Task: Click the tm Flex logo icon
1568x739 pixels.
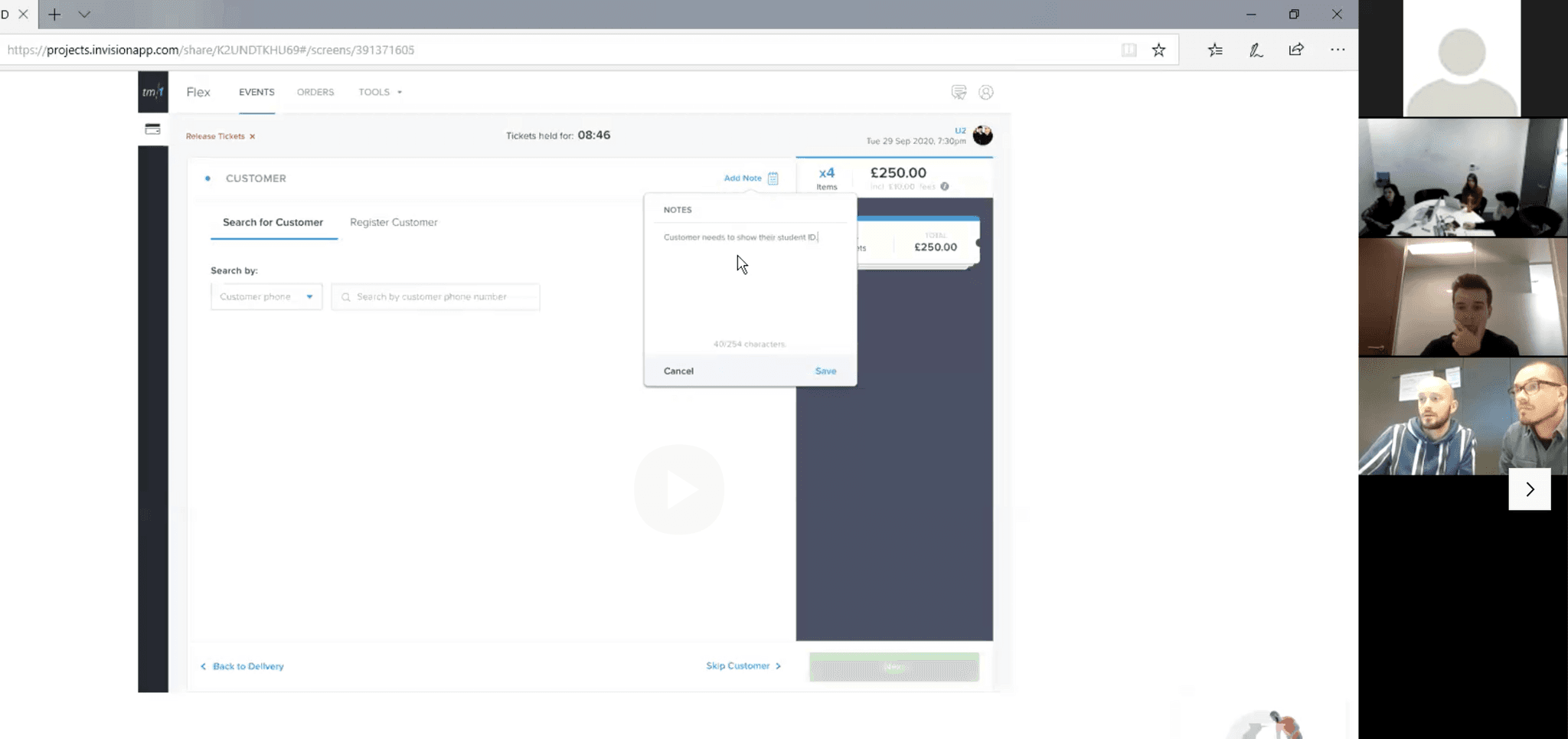Action: [153, 92]
